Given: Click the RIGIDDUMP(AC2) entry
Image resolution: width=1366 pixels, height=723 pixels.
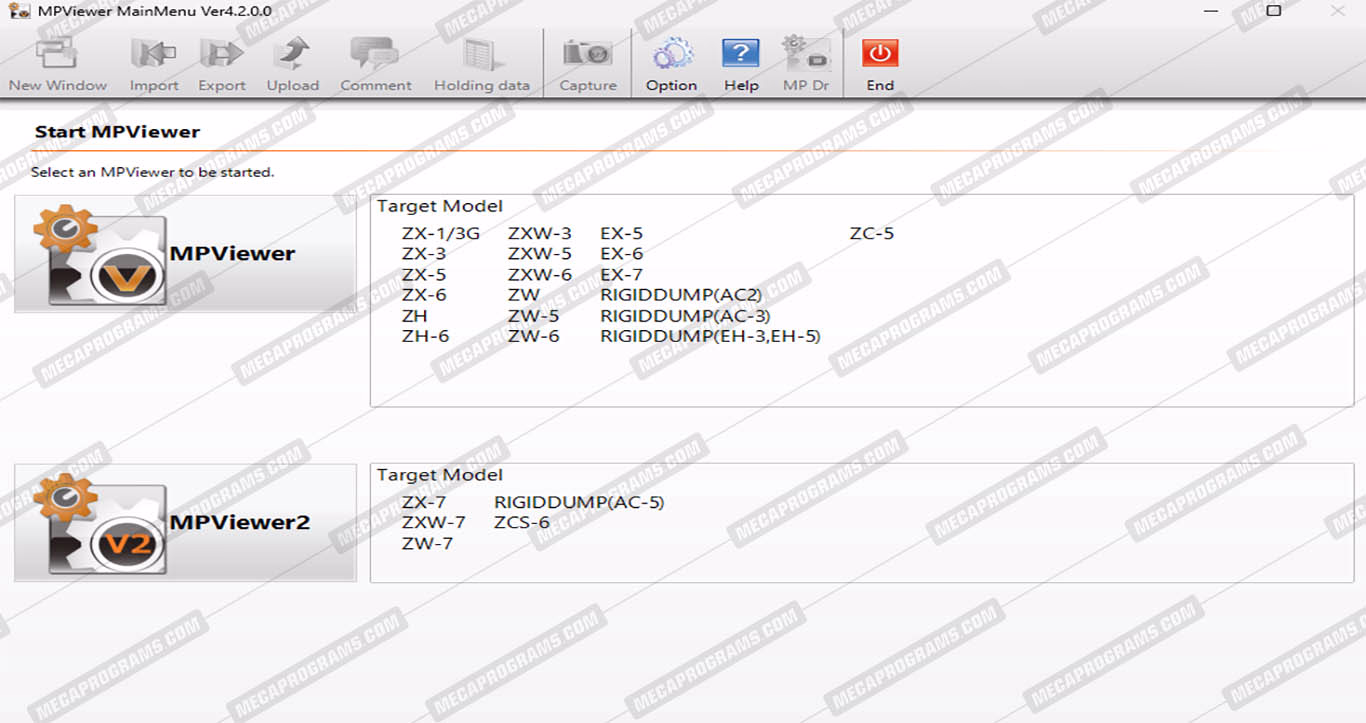Looking at the screenshot, I should point(681,295).
